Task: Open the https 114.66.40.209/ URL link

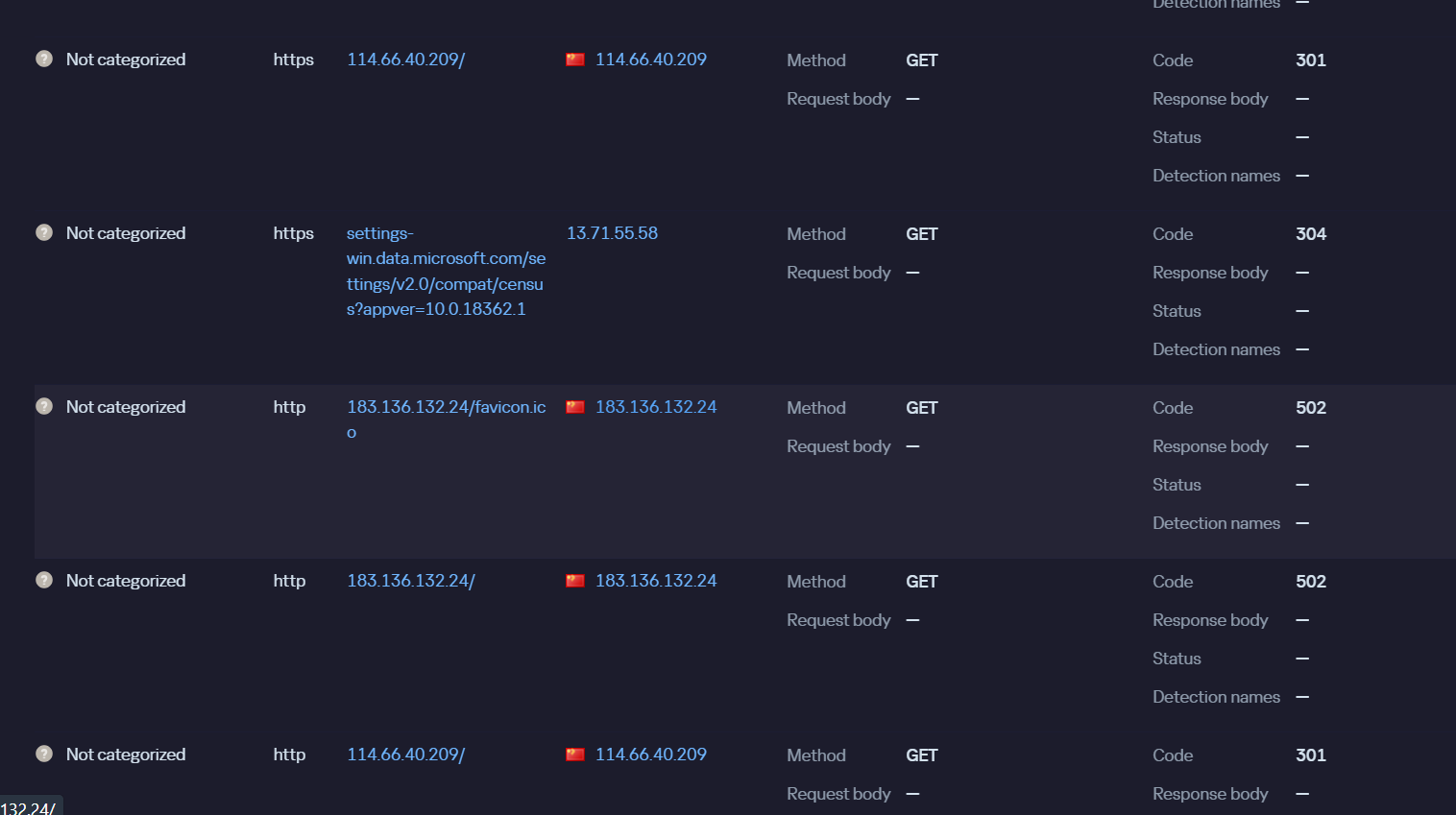Action: tap(405, 60)
